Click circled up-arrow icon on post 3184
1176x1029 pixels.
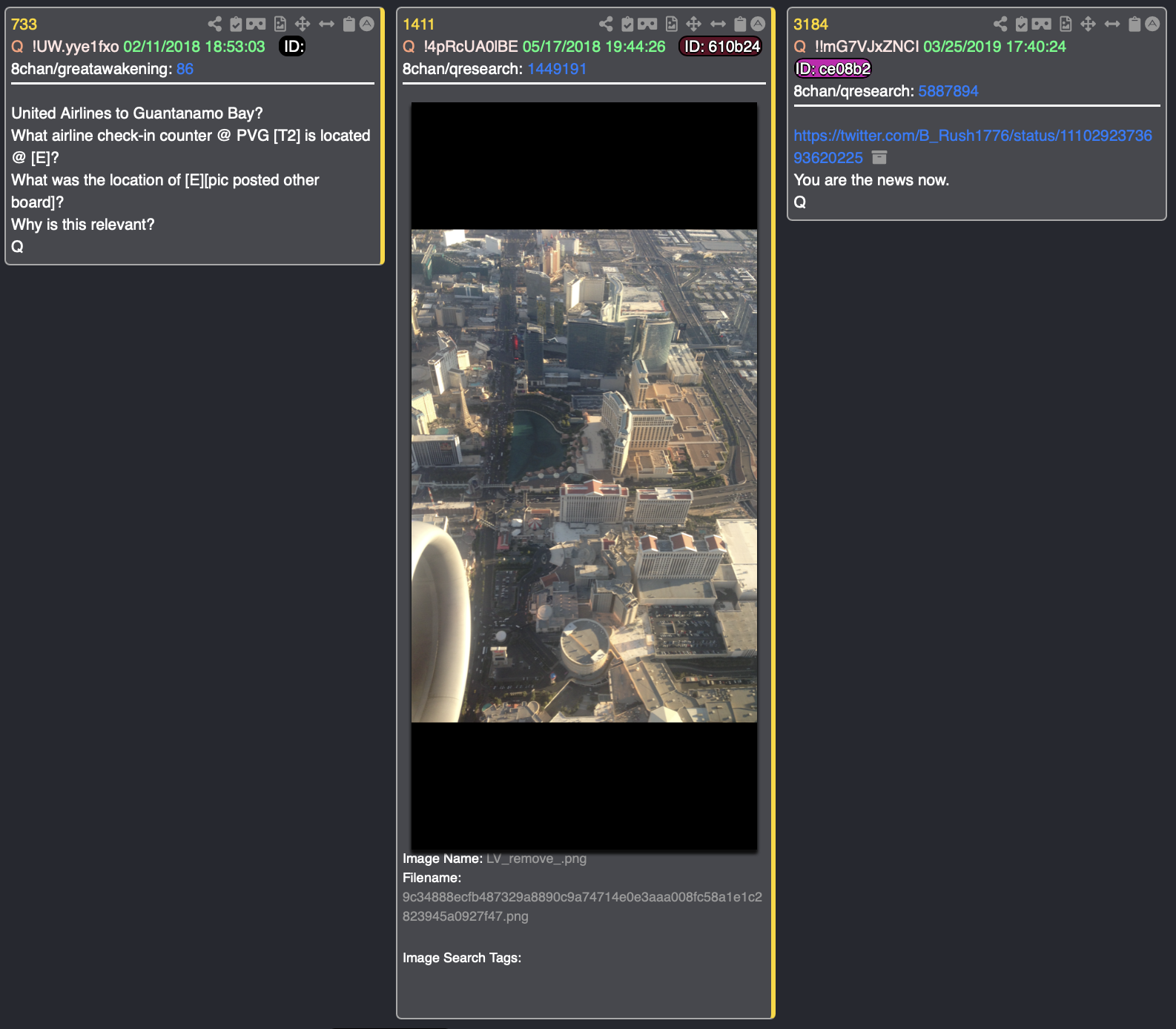click(1152, 24)
